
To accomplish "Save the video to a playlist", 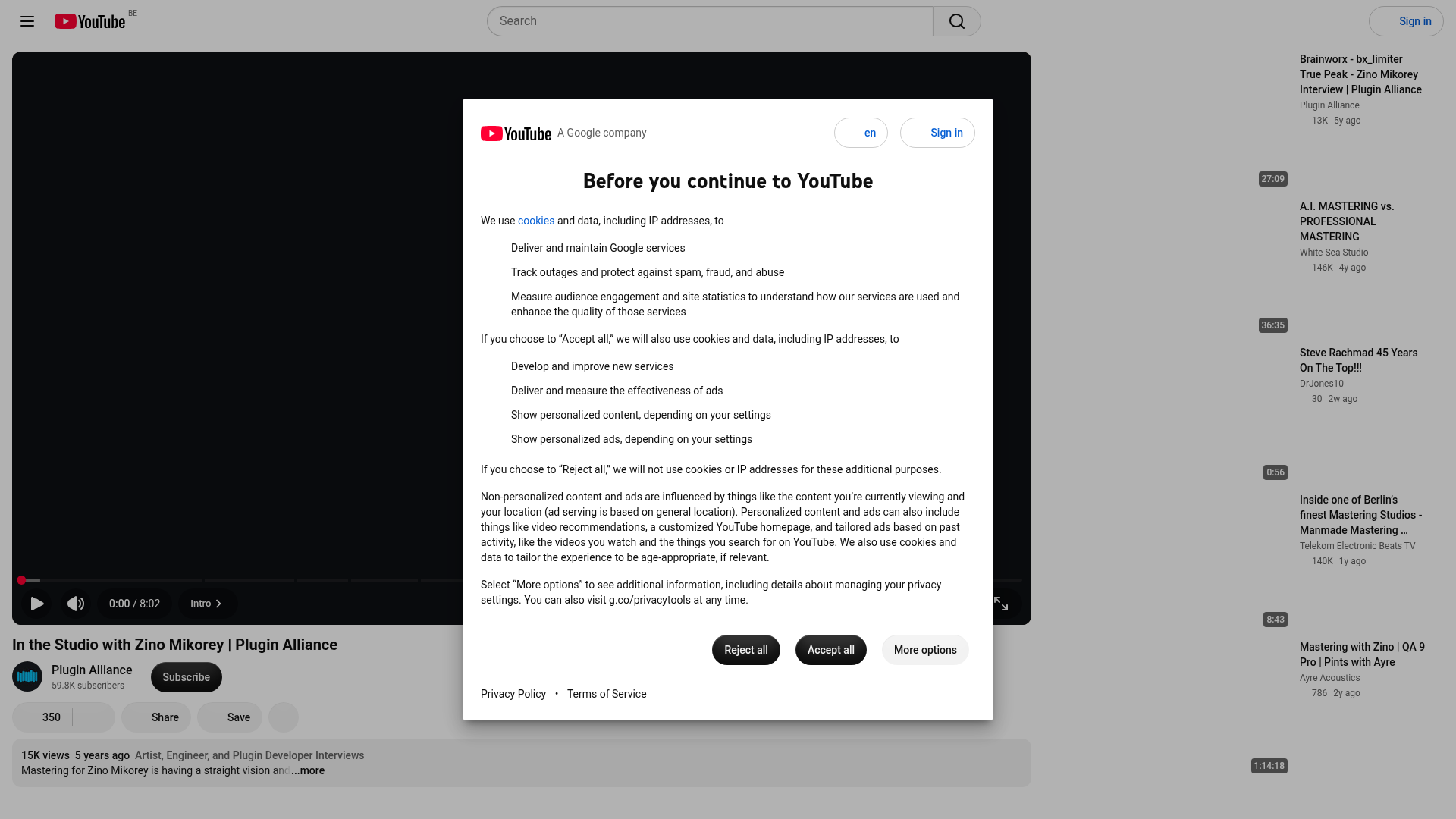I will pyautogui.click(x=230, y=717).
